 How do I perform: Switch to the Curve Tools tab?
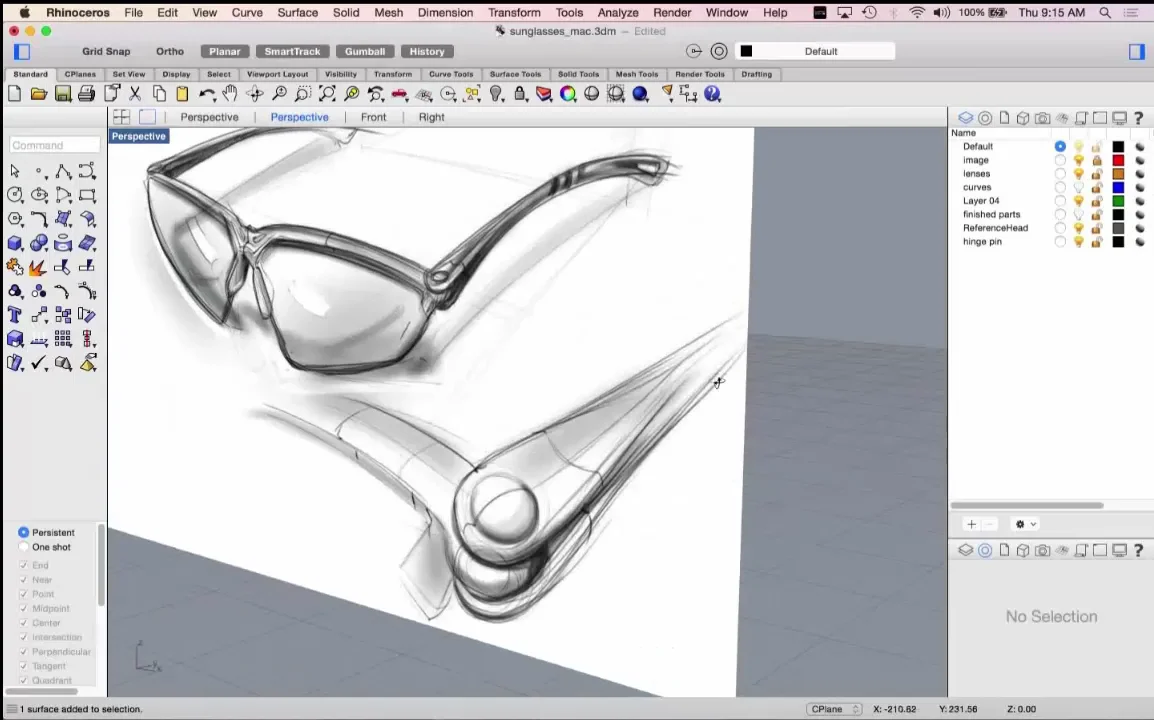click(x=451, y=74)
